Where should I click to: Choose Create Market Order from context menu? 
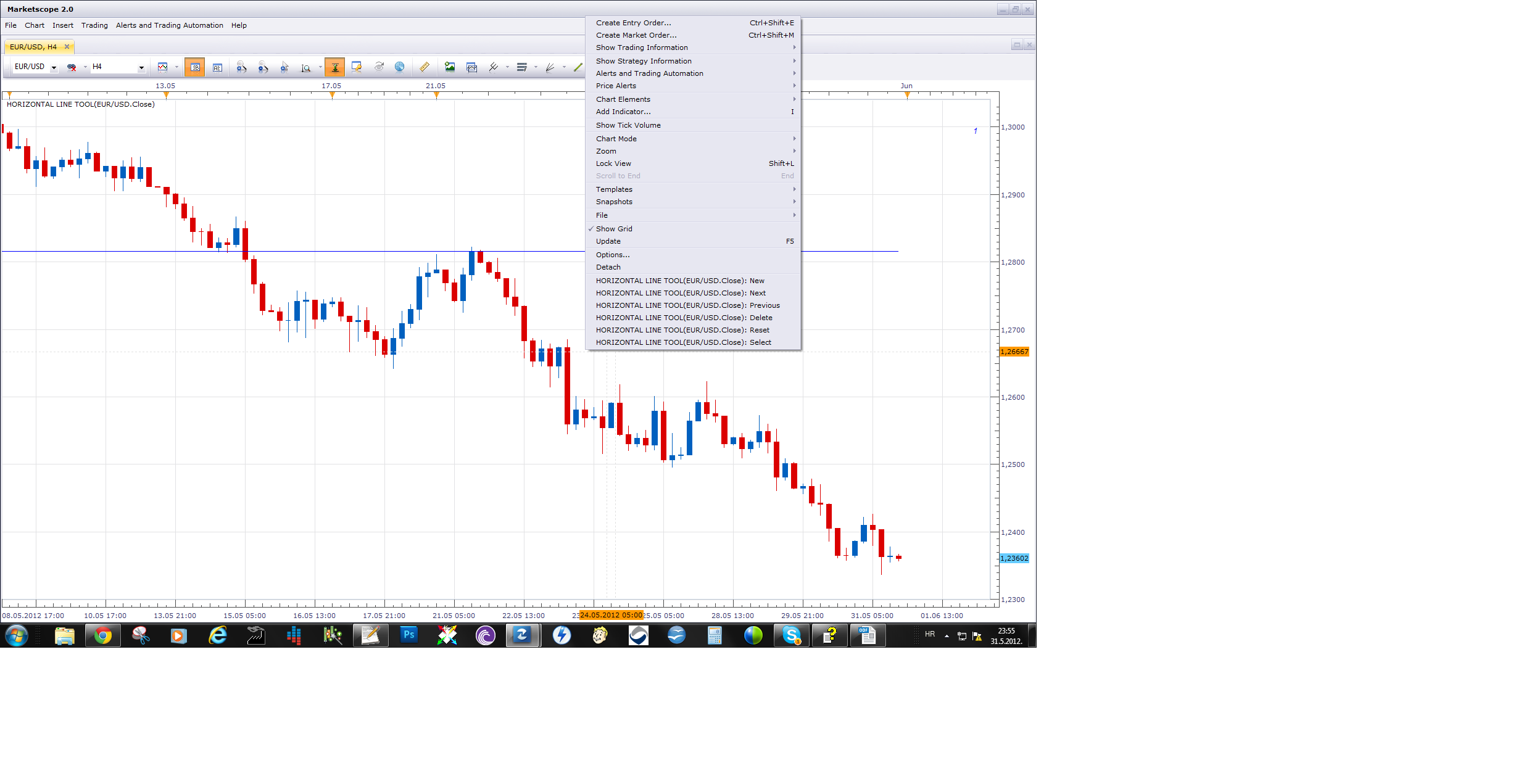pos(693,35)
